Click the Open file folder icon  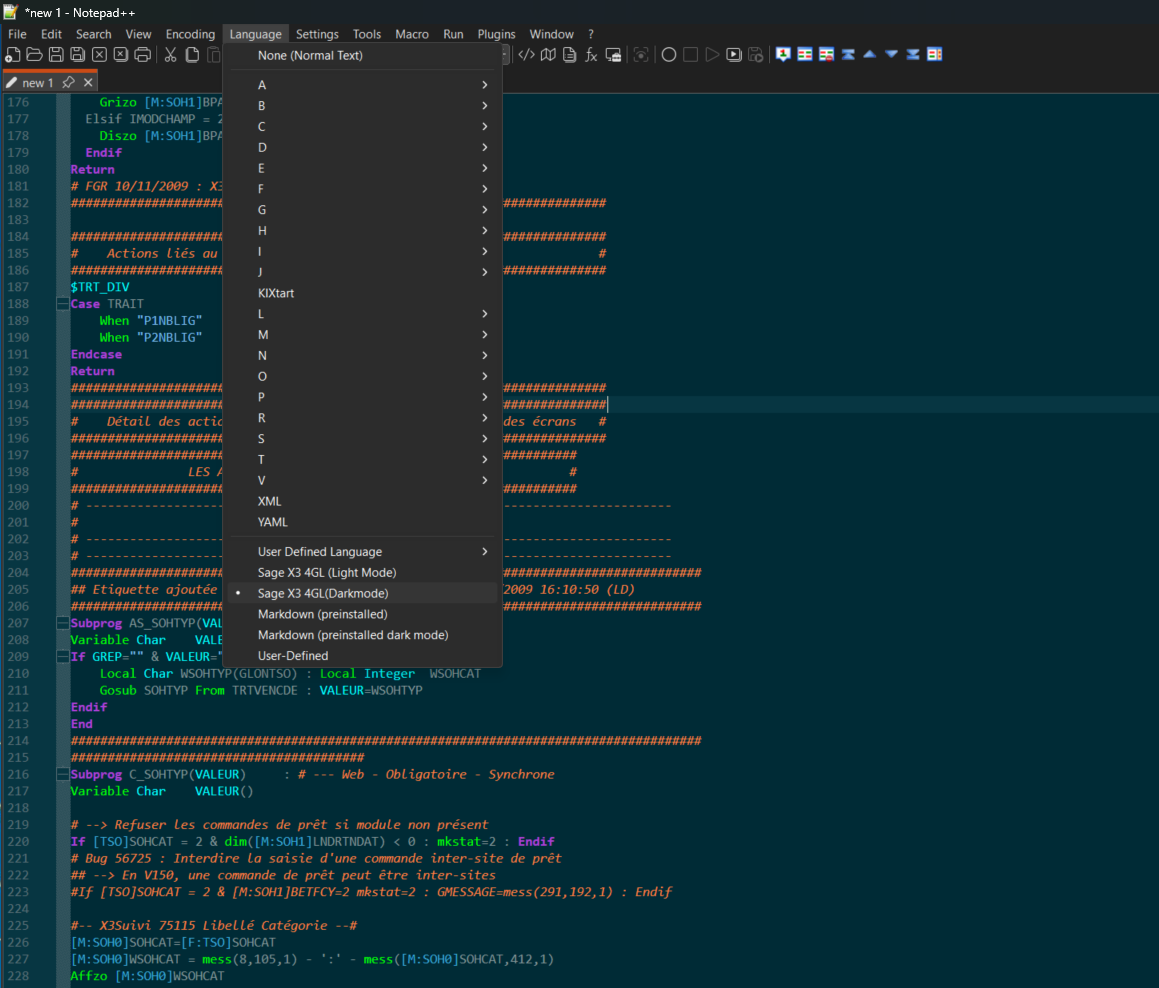coord(34,55)
